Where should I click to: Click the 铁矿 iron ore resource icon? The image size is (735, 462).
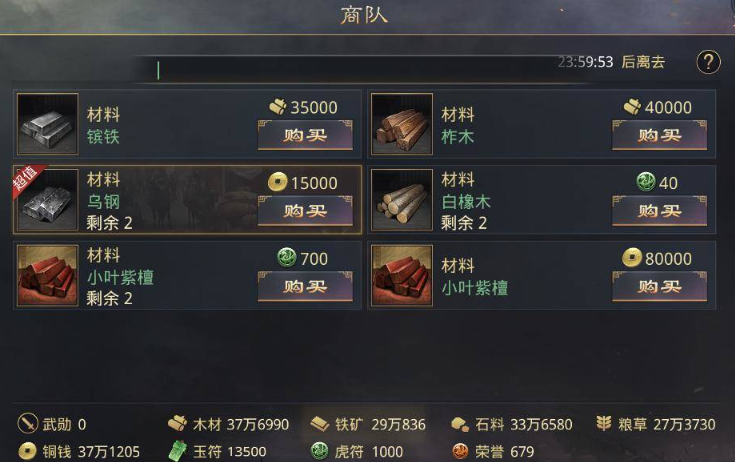pos(320,424)
